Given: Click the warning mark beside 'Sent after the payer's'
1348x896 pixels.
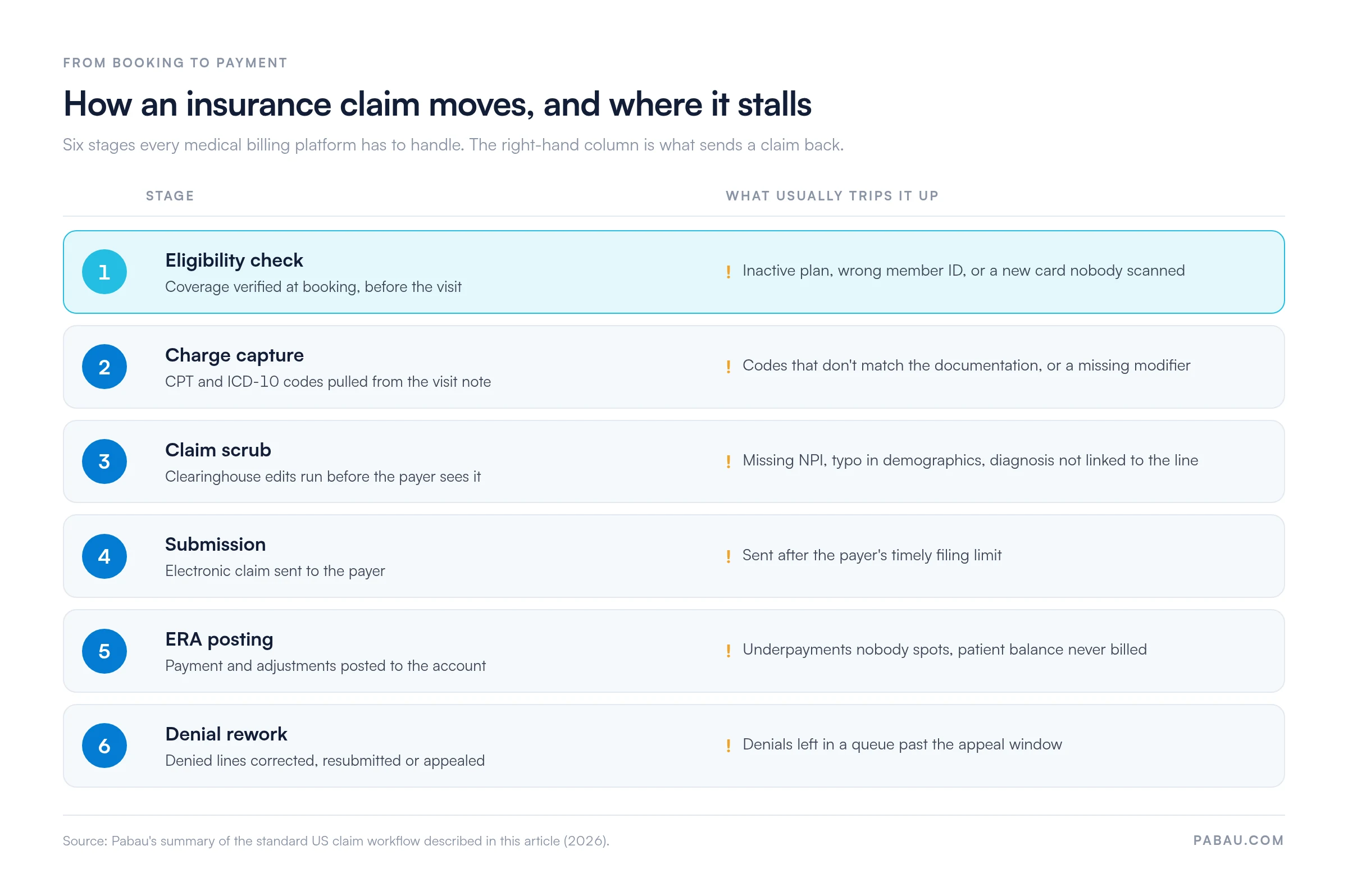Looking at the screenshot, I should coord(728,556).
